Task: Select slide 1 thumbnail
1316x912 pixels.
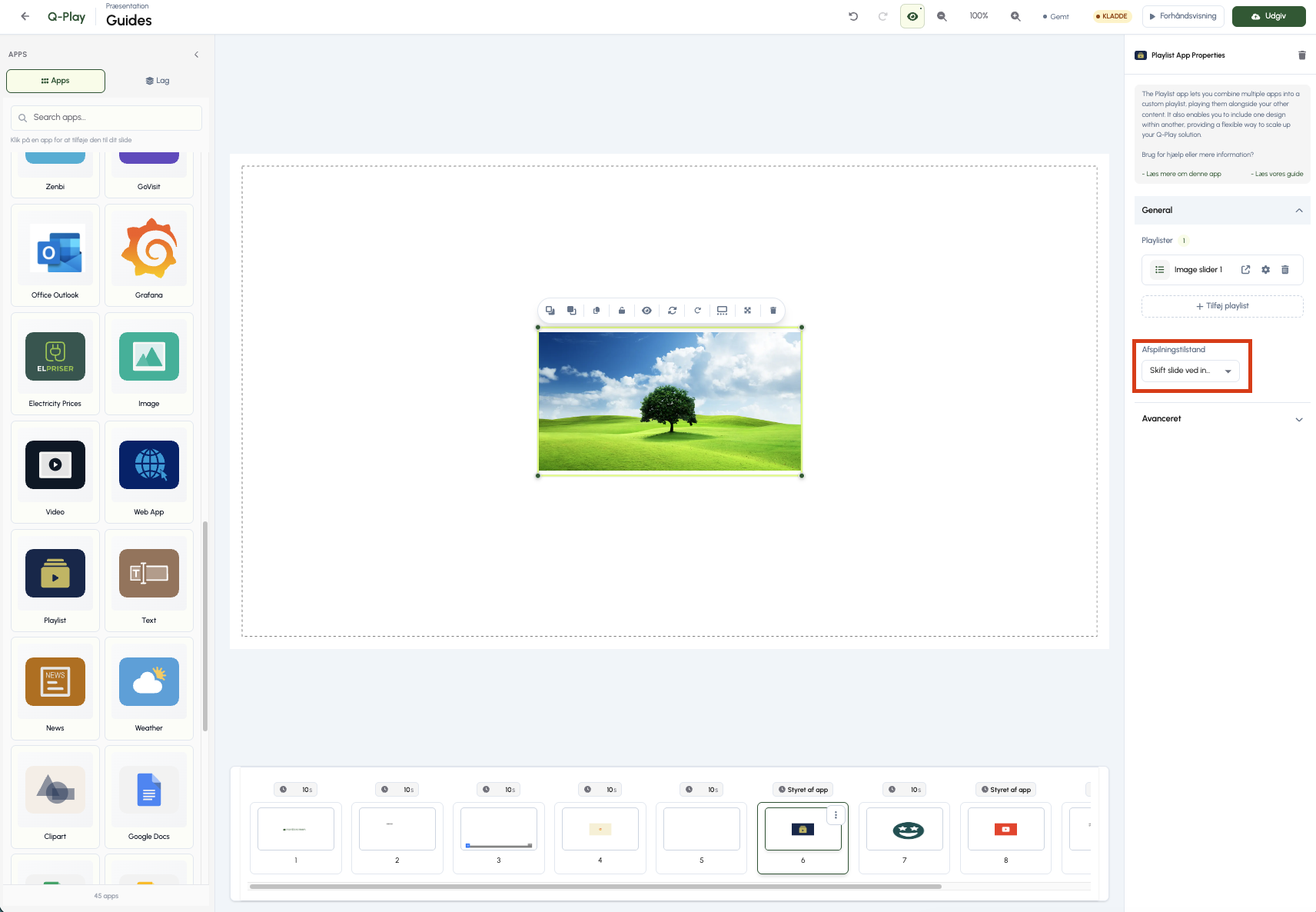Action: [296, 829]
